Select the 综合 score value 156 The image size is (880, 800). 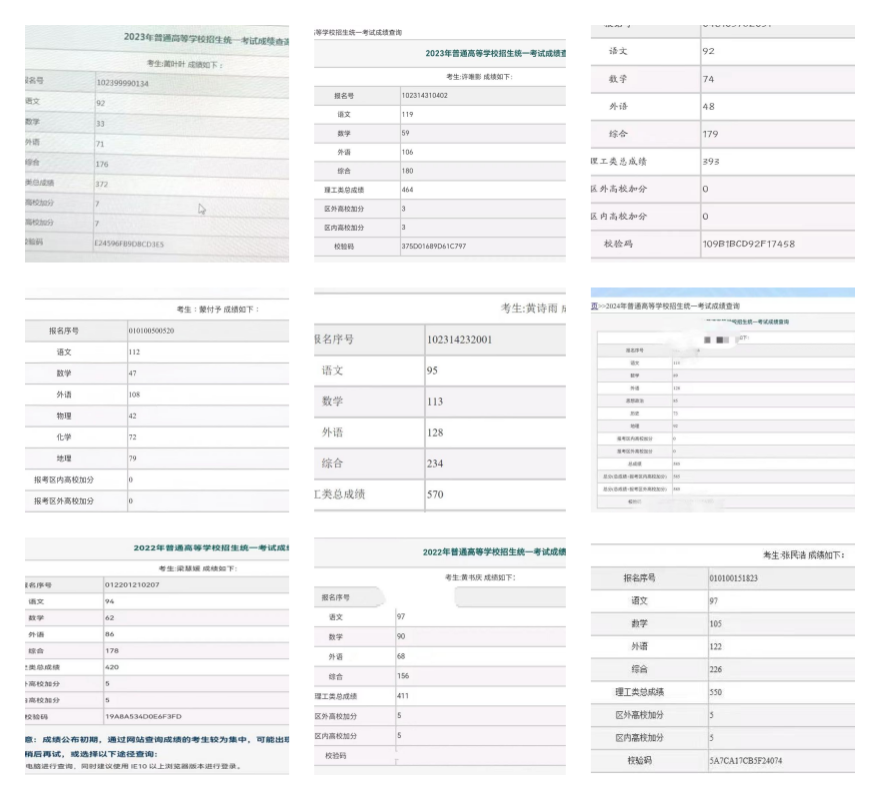pos(403,676)
